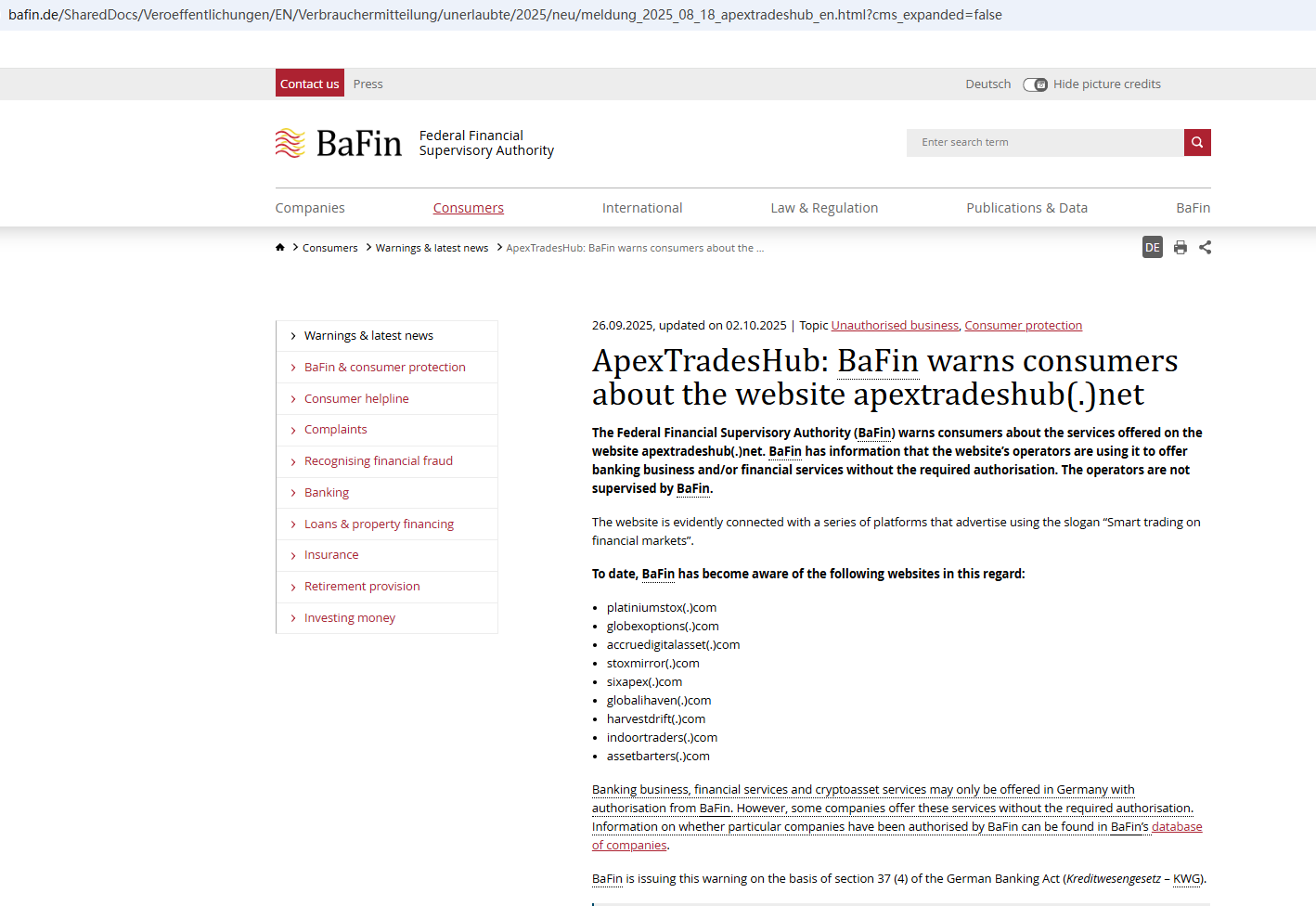Open Consumer helpline sidebar link
The image size is (1316, 906).
tap(356, 399)
